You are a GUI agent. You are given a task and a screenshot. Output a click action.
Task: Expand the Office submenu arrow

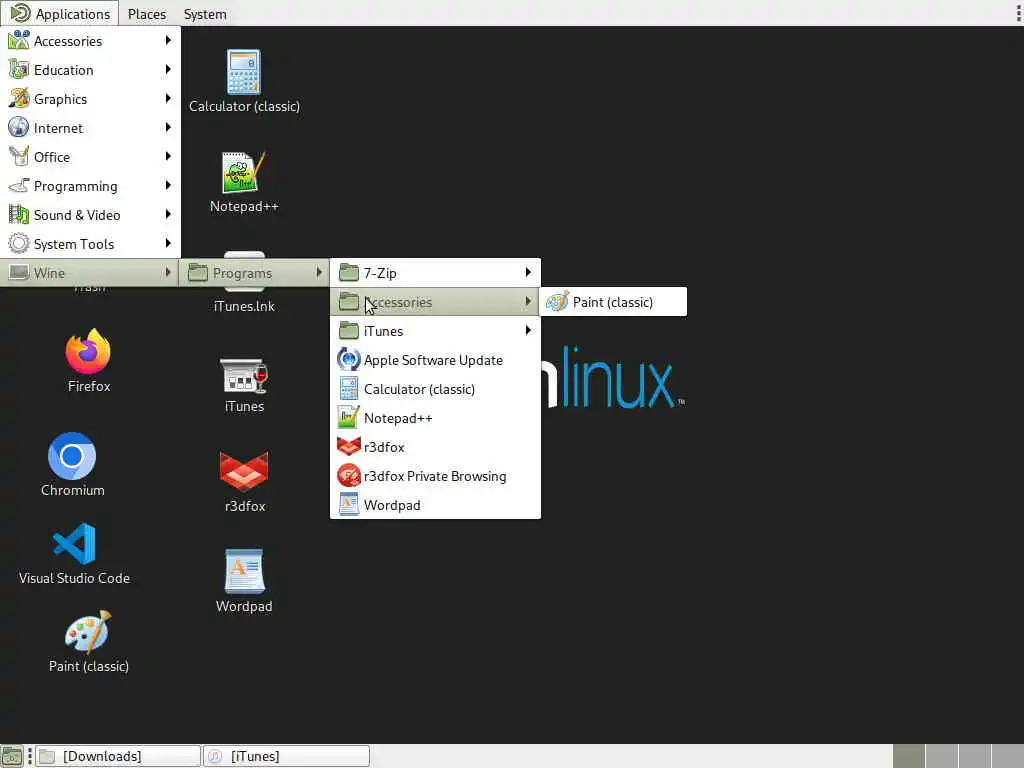click(168, 156)
